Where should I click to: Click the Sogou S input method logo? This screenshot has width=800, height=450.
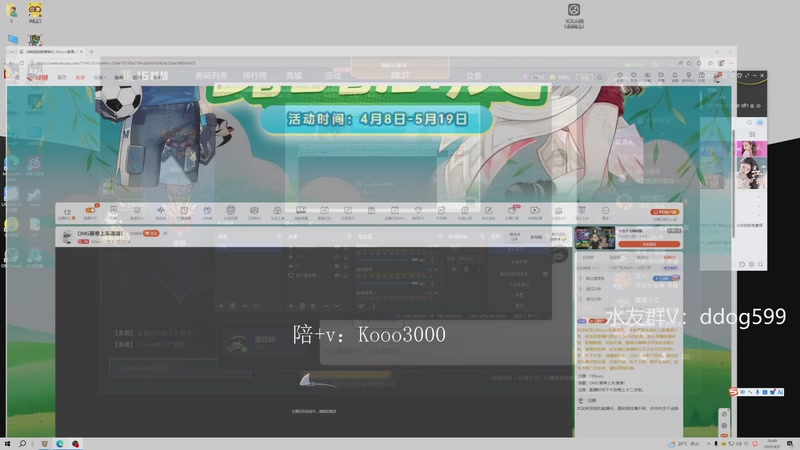click(x=733, y=391)
